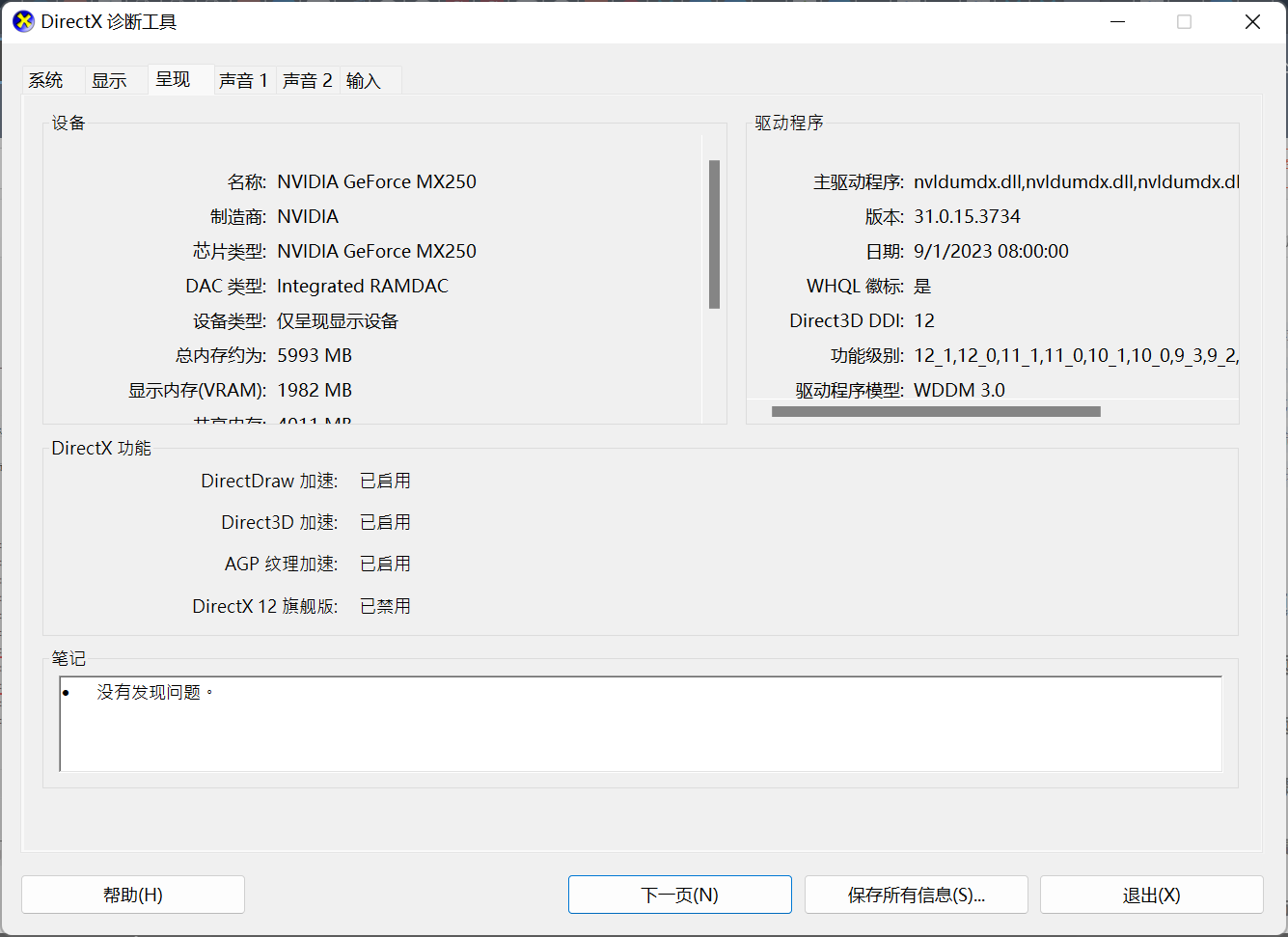Image resolution: width=1288 pixels, height=937 pixels.
Task: Click the WHQL 徽标 value 是
Action: pyautogui.click(x=922, y=286)
